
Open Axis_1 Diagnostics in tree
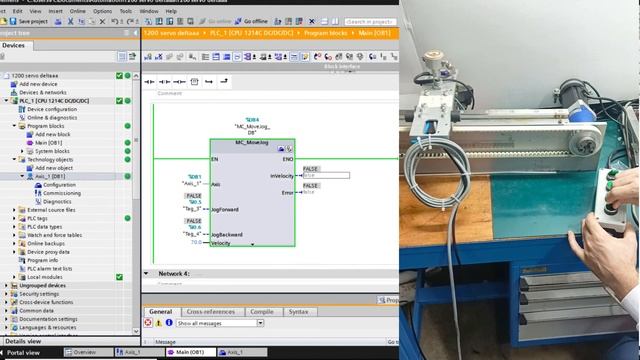[57, 202]
